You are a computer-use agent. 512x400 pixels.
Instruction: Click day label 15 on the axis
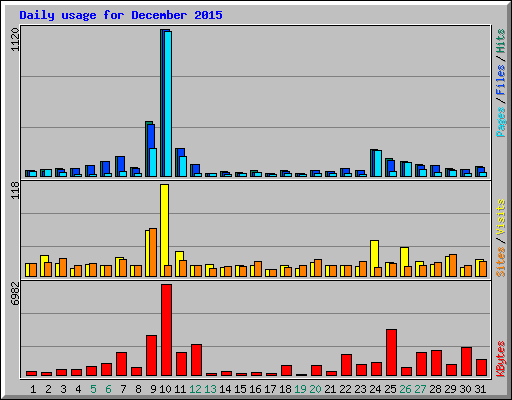click(x=240, y=389)
